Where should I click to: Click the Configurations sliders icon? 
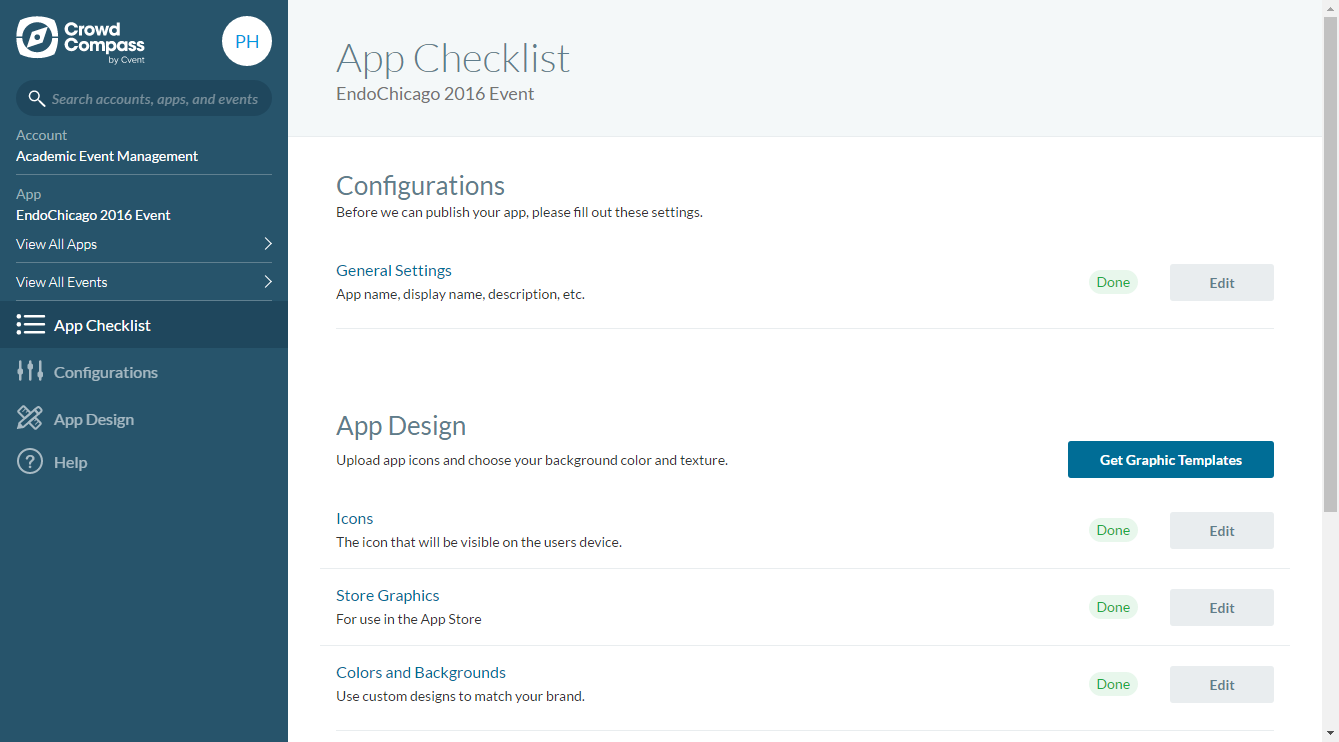pos(31,372)
